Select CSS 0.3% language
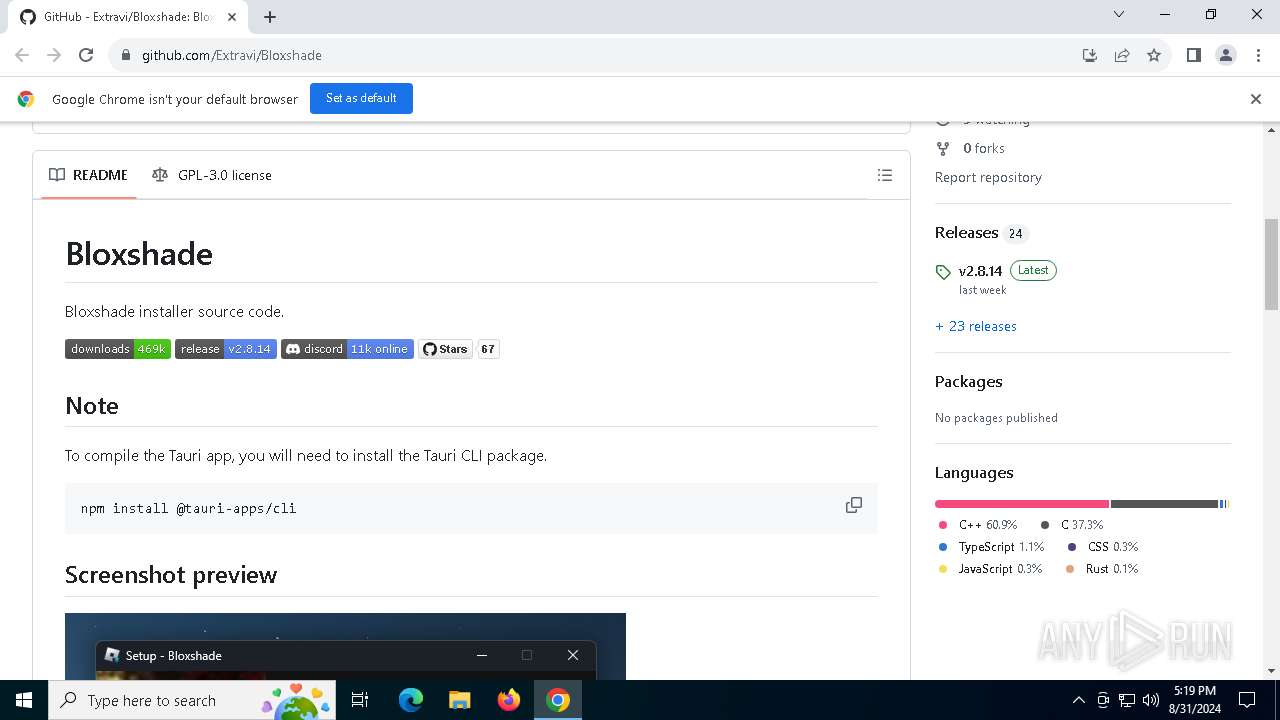 [1102, 547]
